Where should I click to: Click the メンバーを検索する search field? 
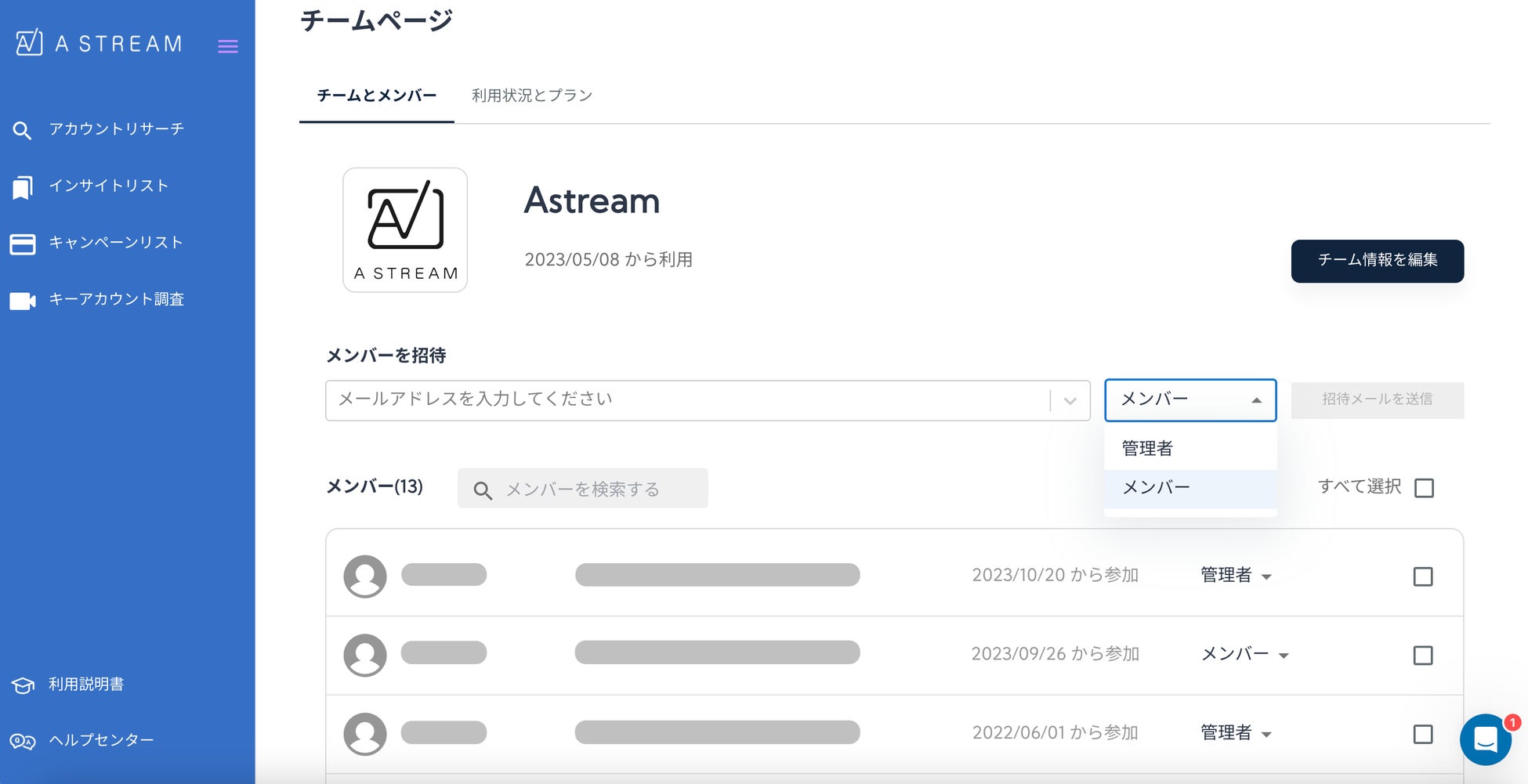[582, 489]
